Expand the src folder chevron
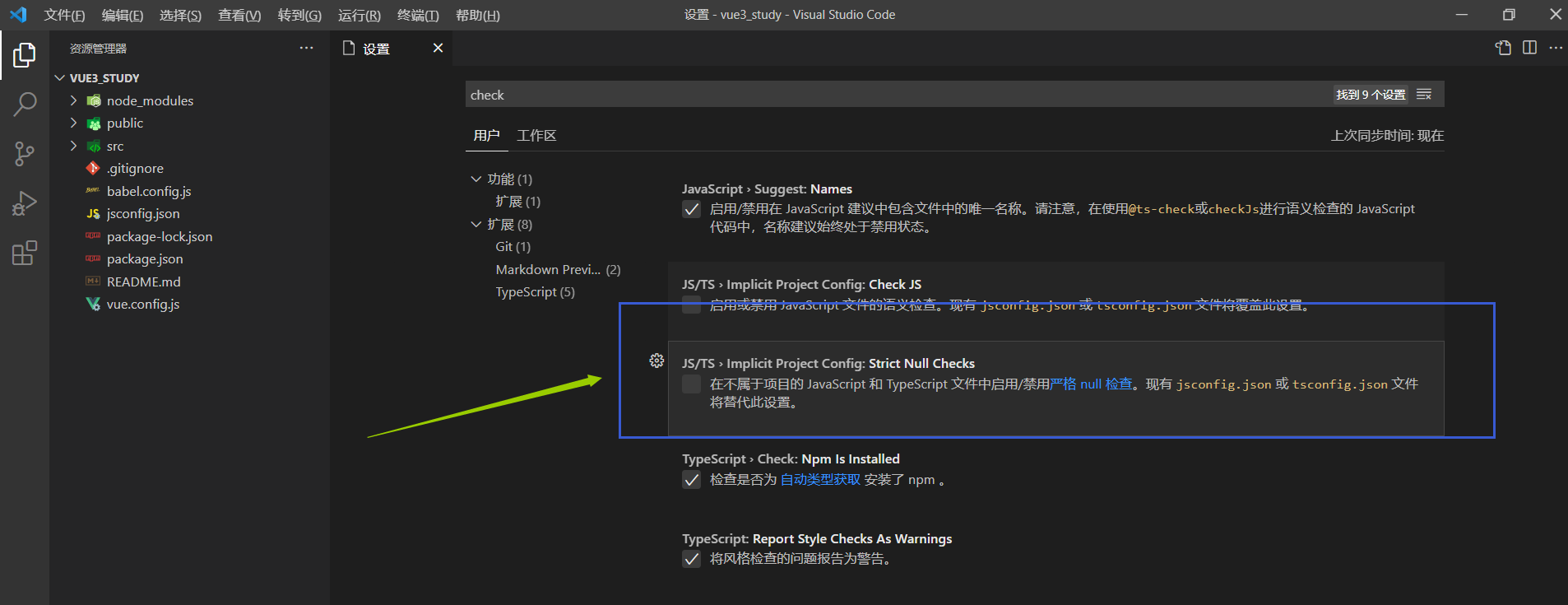The height and width of the screenshot is (605, 1568). click(x=73, y=146)
